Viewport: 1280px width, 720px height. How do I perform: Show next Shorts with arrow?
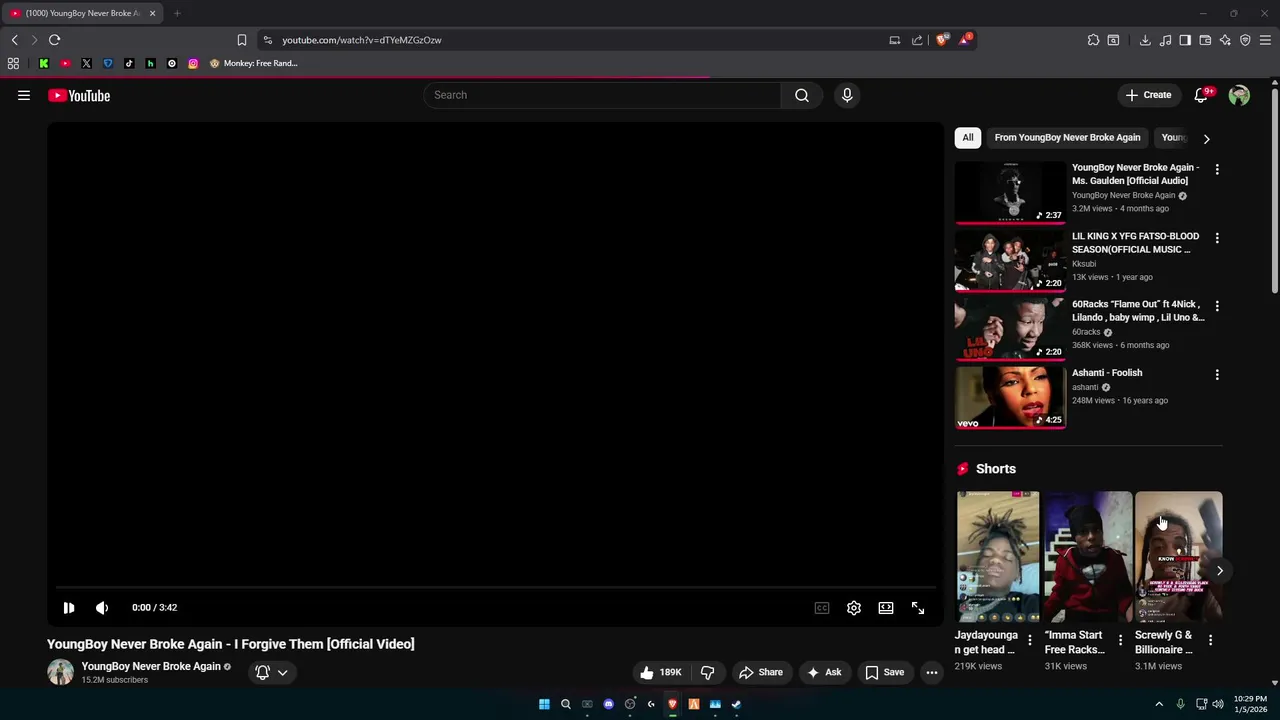1220,571
